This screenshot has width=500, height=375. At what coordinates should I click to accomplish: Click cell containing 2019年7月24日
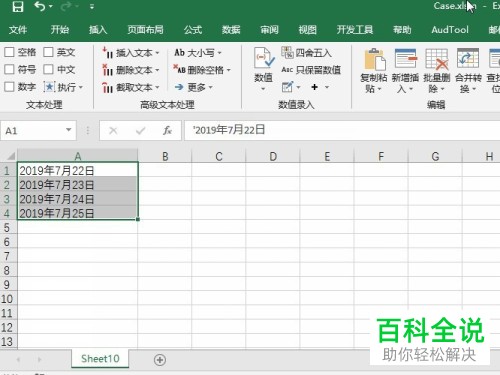[x=77, y=199]
